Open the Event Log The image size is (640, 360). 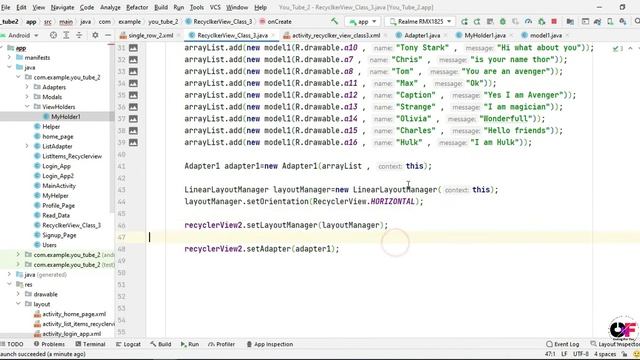coord(563,344)
